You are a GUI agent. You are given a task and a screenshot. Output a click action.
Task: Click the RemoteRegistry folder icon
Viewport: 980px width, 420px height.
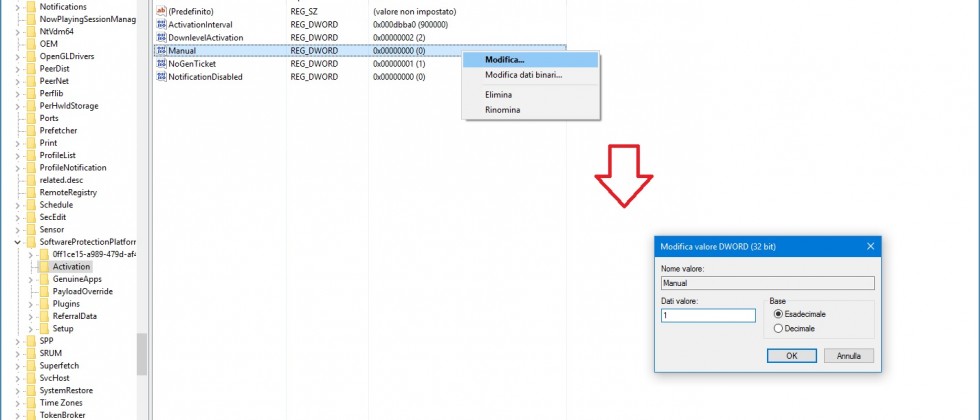tap(31, 192)
